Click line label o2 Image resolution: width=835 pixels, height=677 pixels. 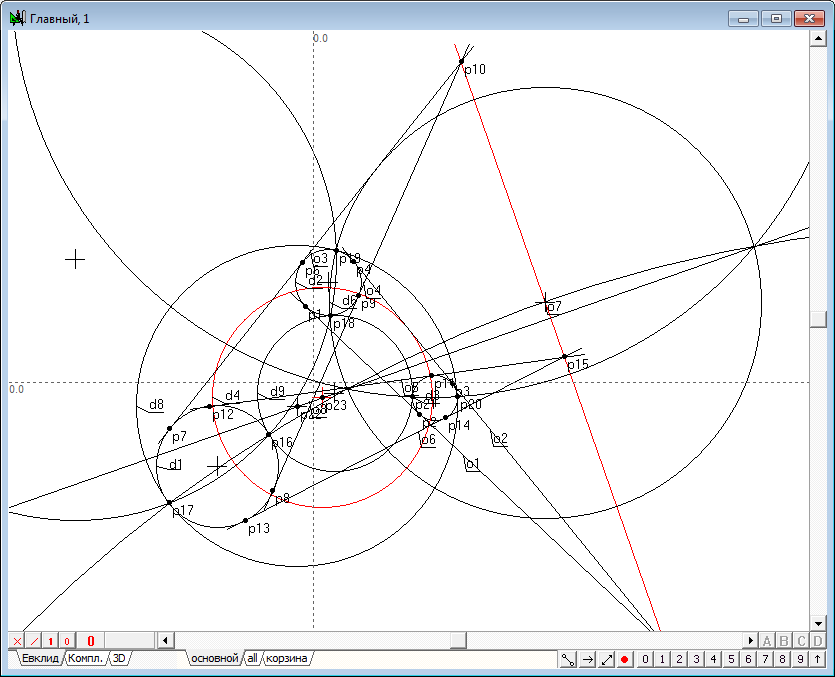[x=500, y=439]
